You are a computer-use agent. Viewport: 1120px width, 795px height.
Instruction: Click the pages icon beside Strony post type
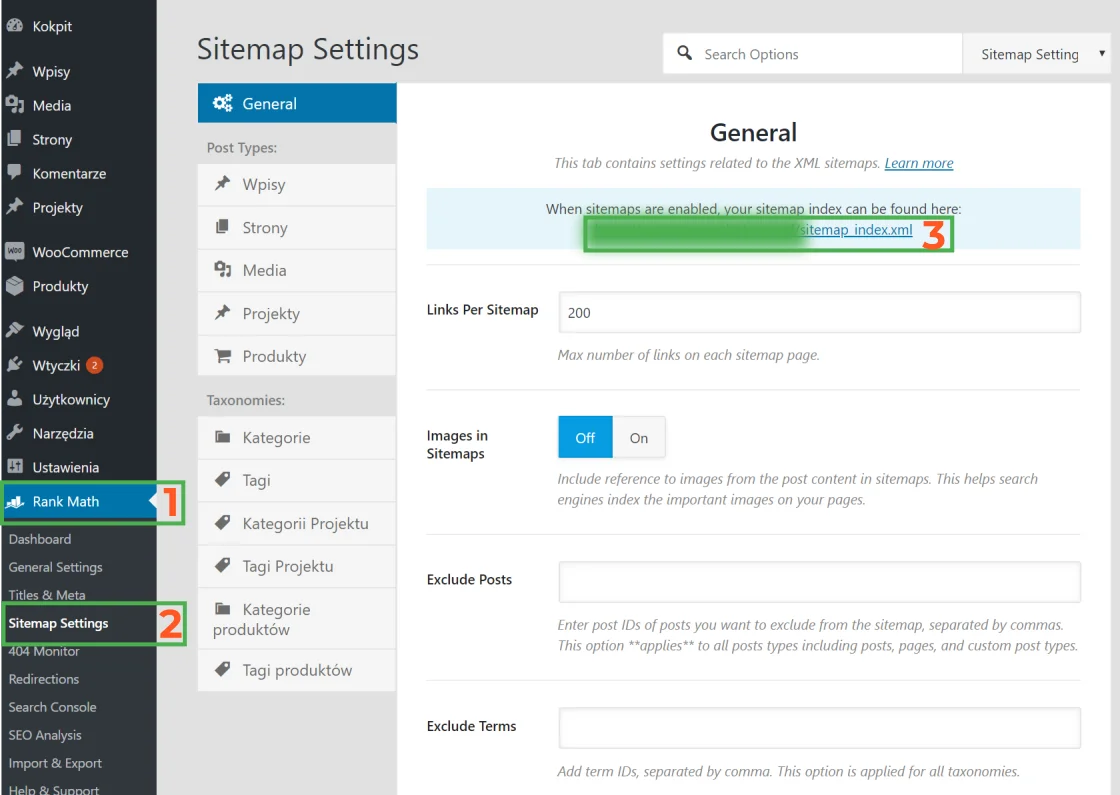[223, 226]
